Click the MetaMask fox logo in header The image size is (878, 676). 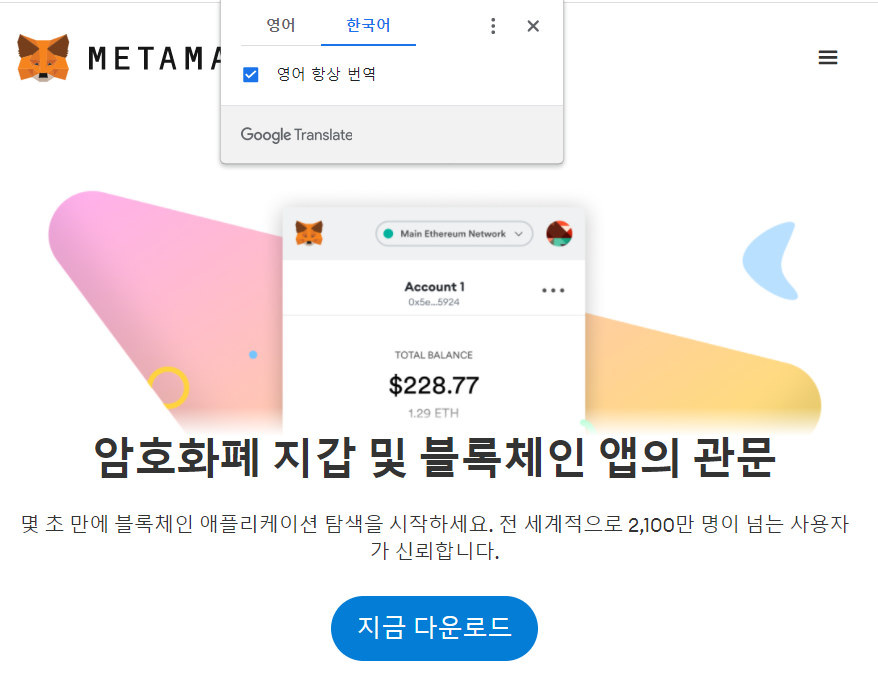(43, 58)
